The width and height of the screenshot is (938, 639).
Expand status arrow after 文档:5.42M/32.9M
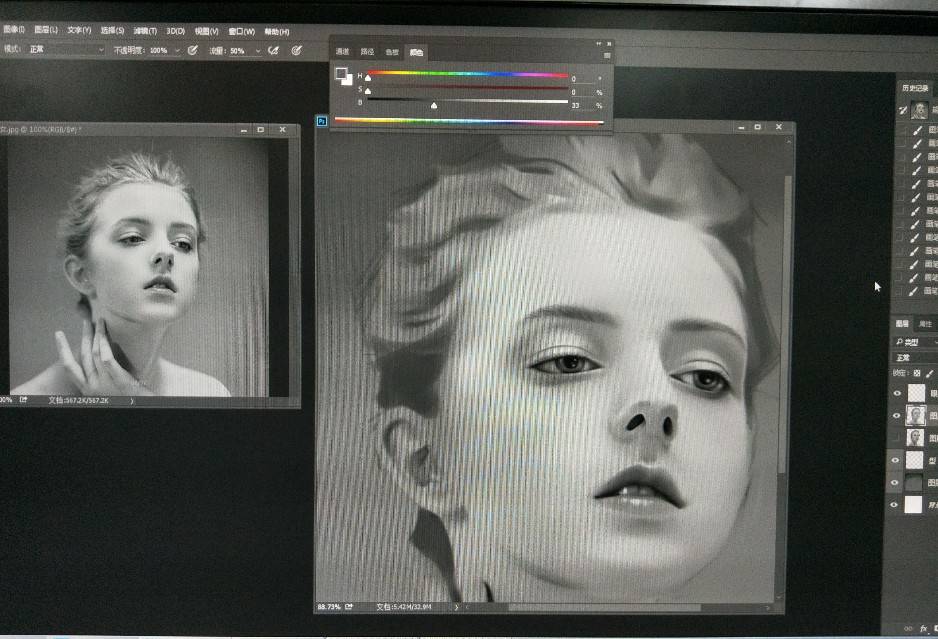pos(456,607)
